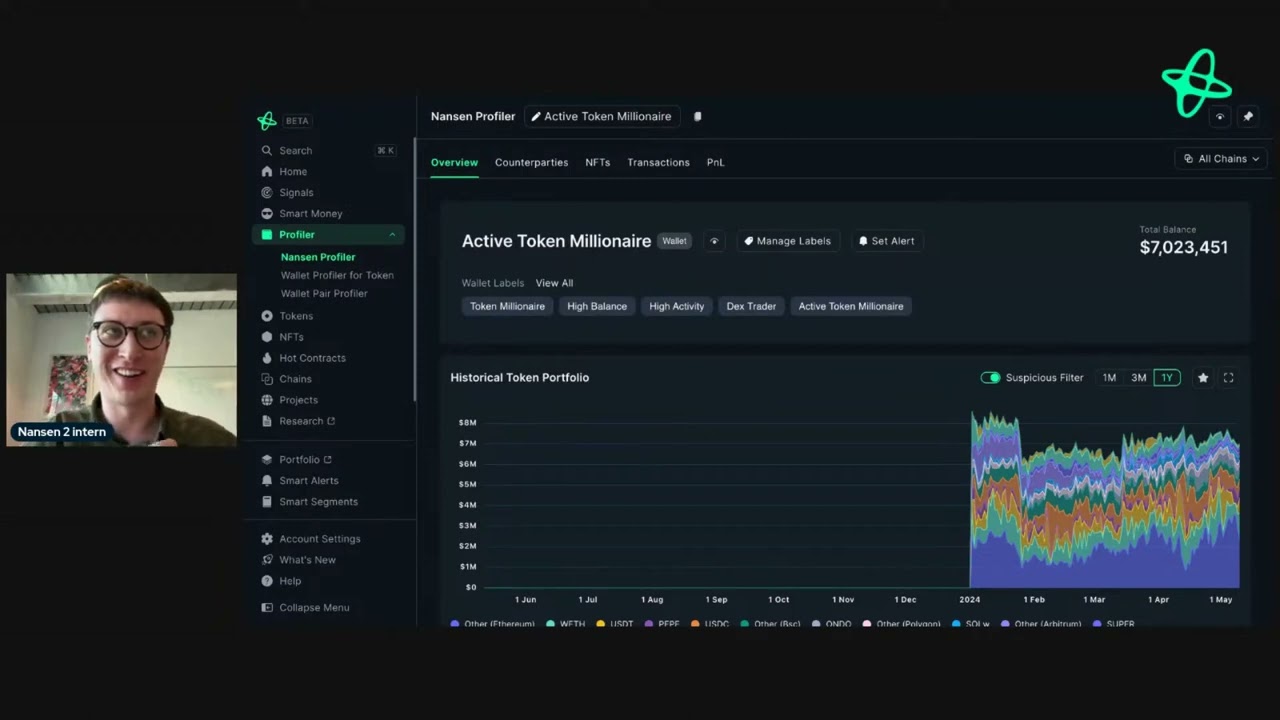Click the webcam video thumbnail

pyautogui.click(x=122, y=360)
